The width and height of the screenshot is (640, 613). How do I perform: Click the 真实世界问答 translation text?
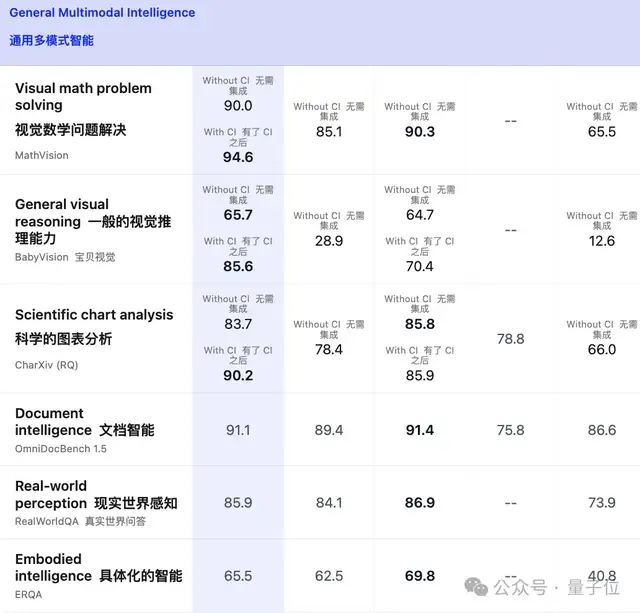[116, 522]
